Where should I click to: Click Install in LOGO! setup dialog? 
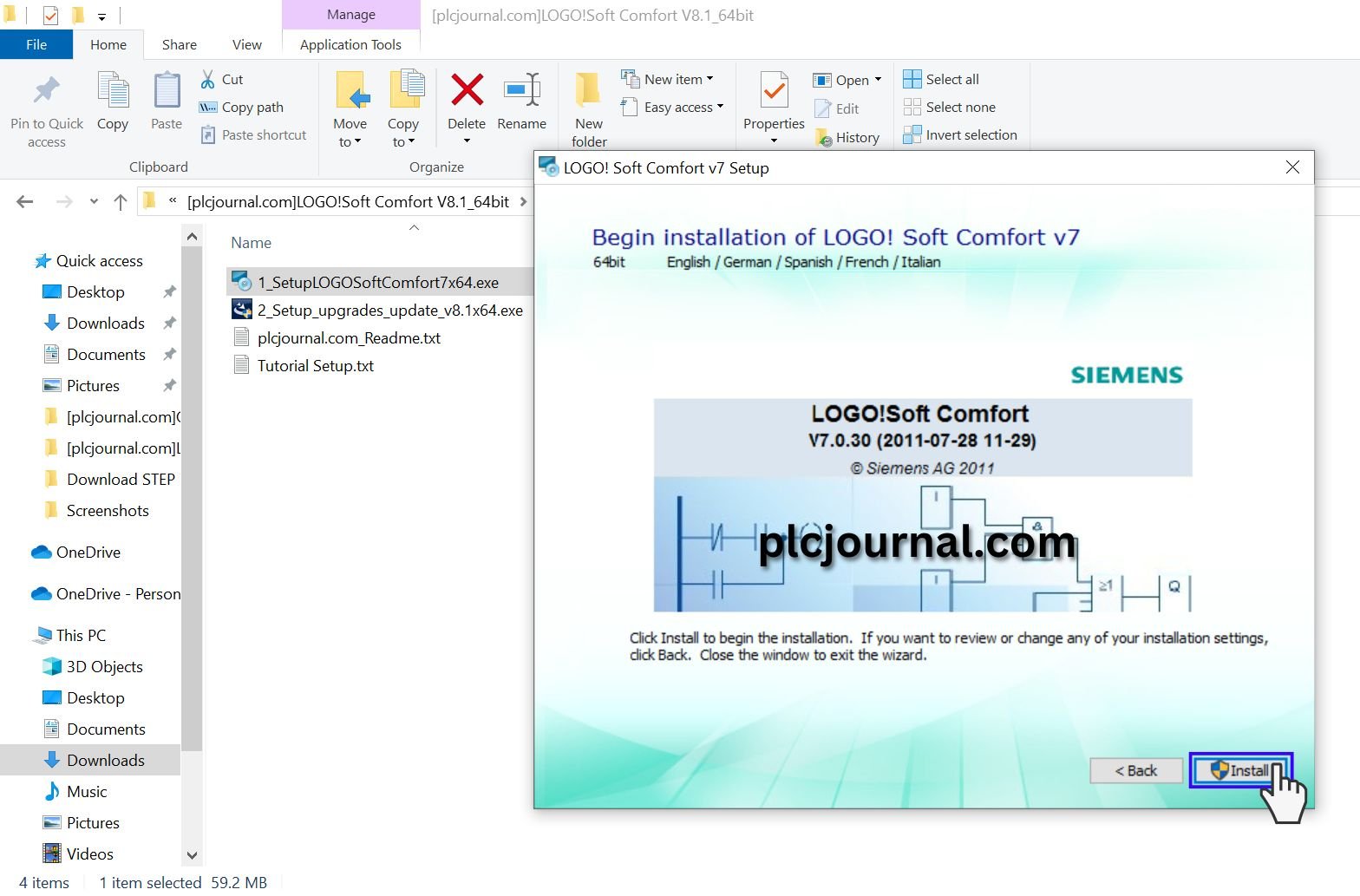(x=1240, y=770)
